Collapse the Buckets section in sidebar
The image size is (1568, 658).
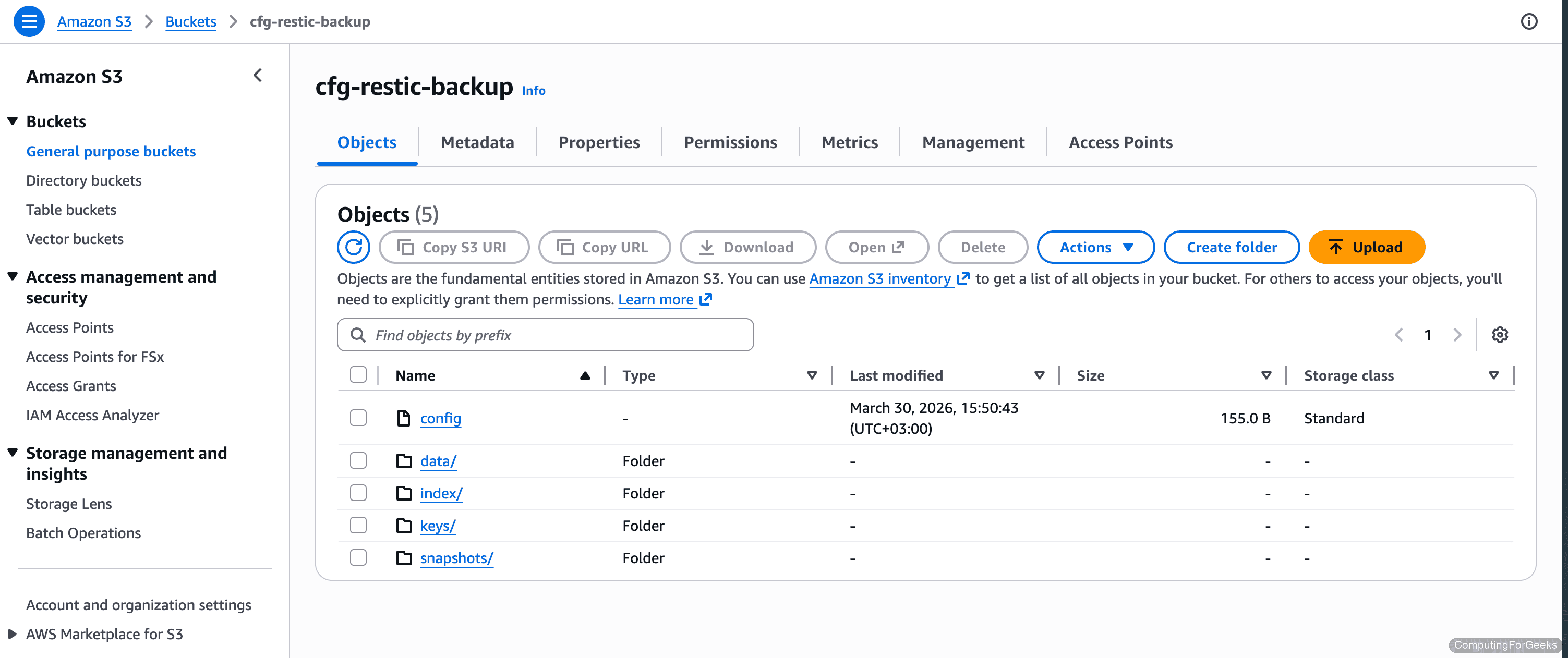click(12, 120)
